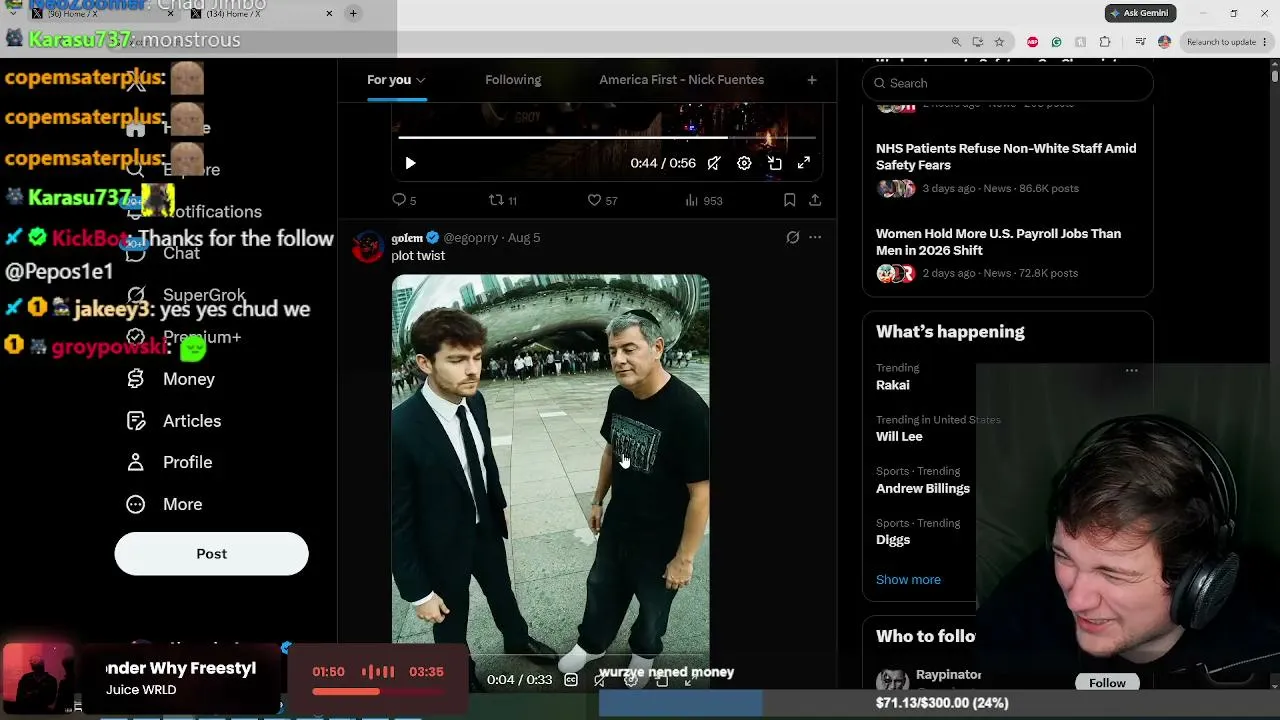
Task: Open the browser zoom indicator icon
Action: [x=957, y=42]
